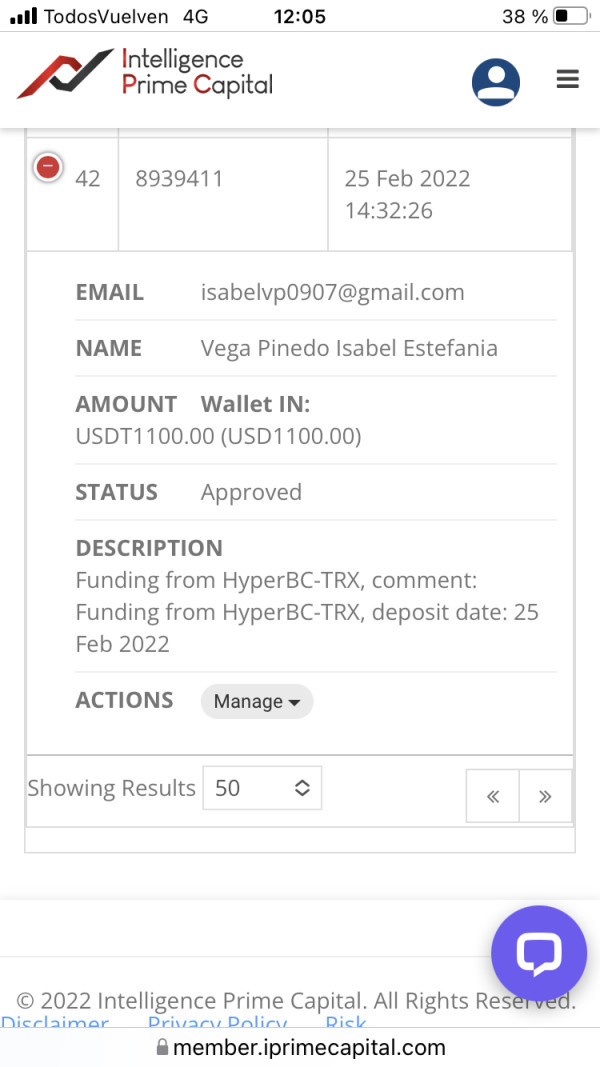Tap the Approved status value
Image resolution: width=600 pixels, height=1067 pixels.
click(251, 492)
